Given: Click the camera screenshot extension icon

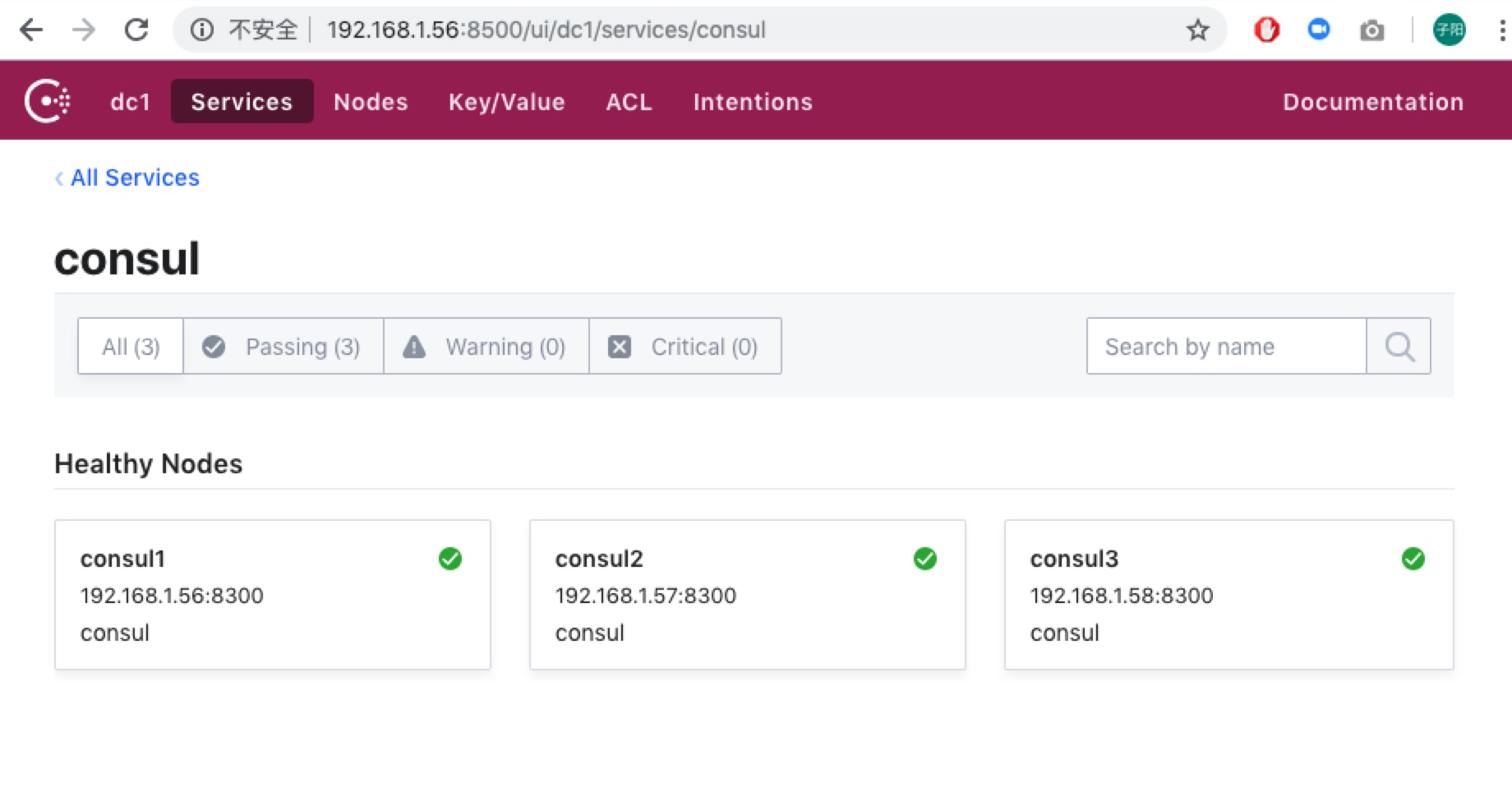Looking at the screenshot, I should (x=1371, y=30).
